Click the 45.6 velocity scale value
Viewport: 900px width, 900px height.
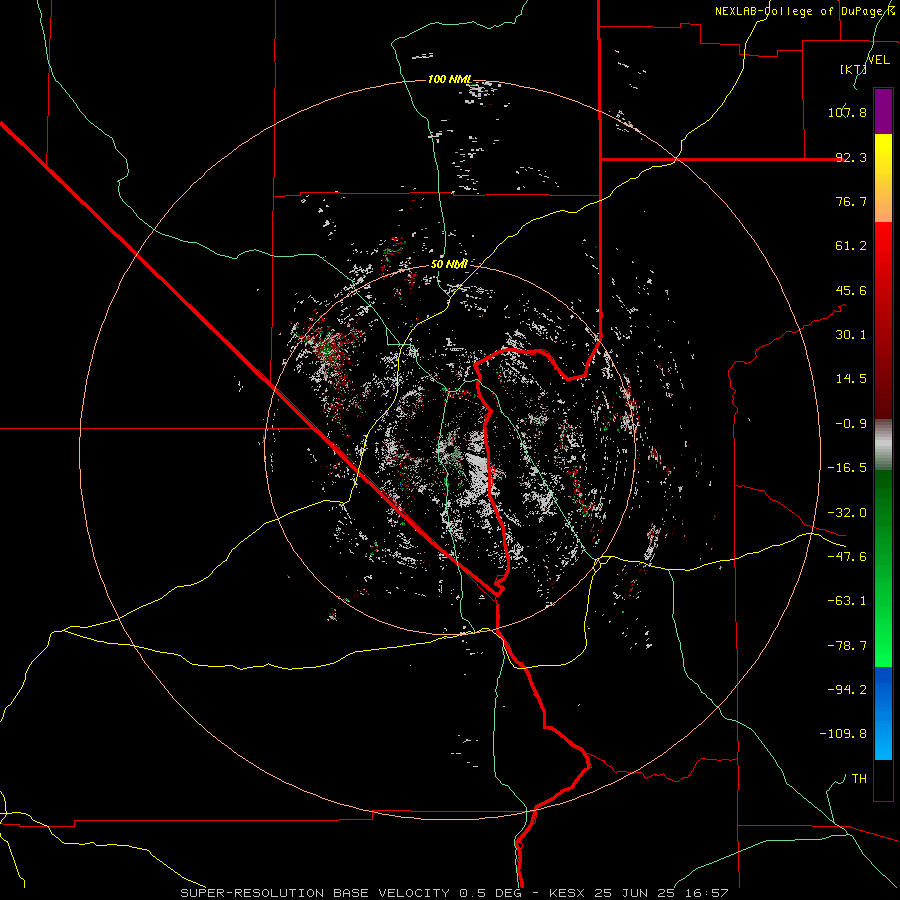851,290
